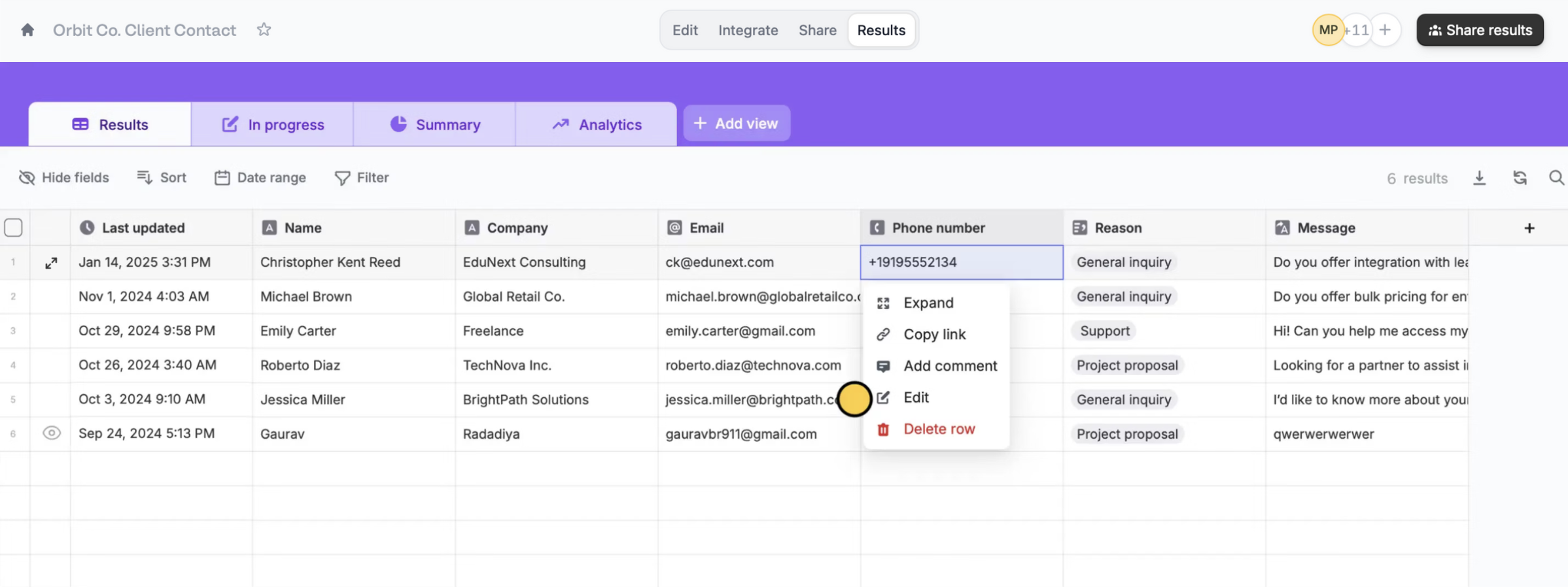Toggle the select-all rows checkbox

coord(14,227)
